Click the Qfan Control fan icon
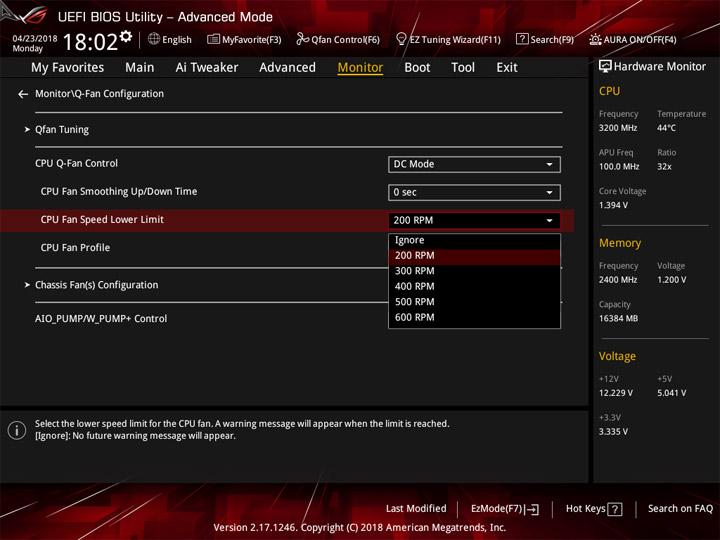 pos(302,39)
